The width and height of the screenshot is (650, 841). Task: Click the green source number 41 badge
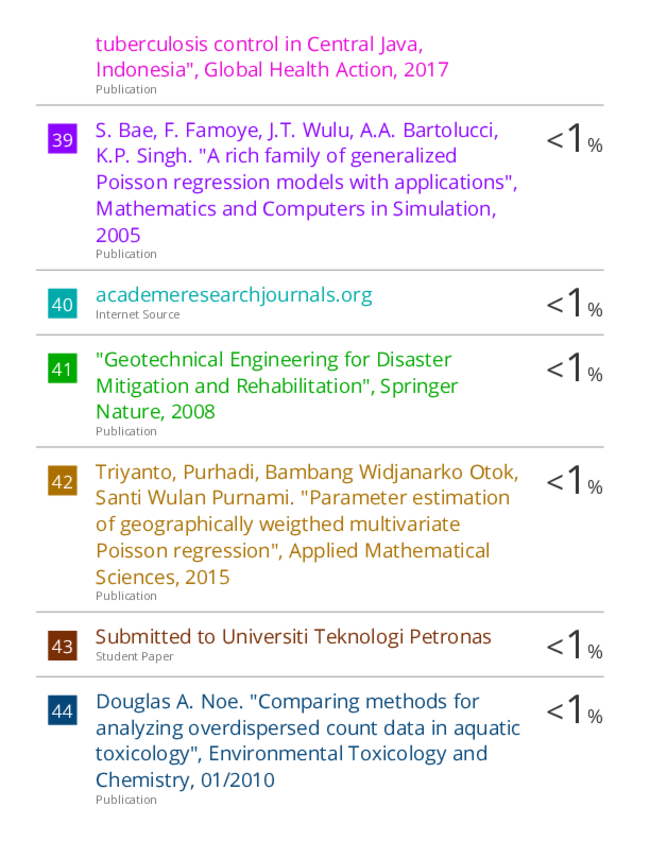[62, 368]
